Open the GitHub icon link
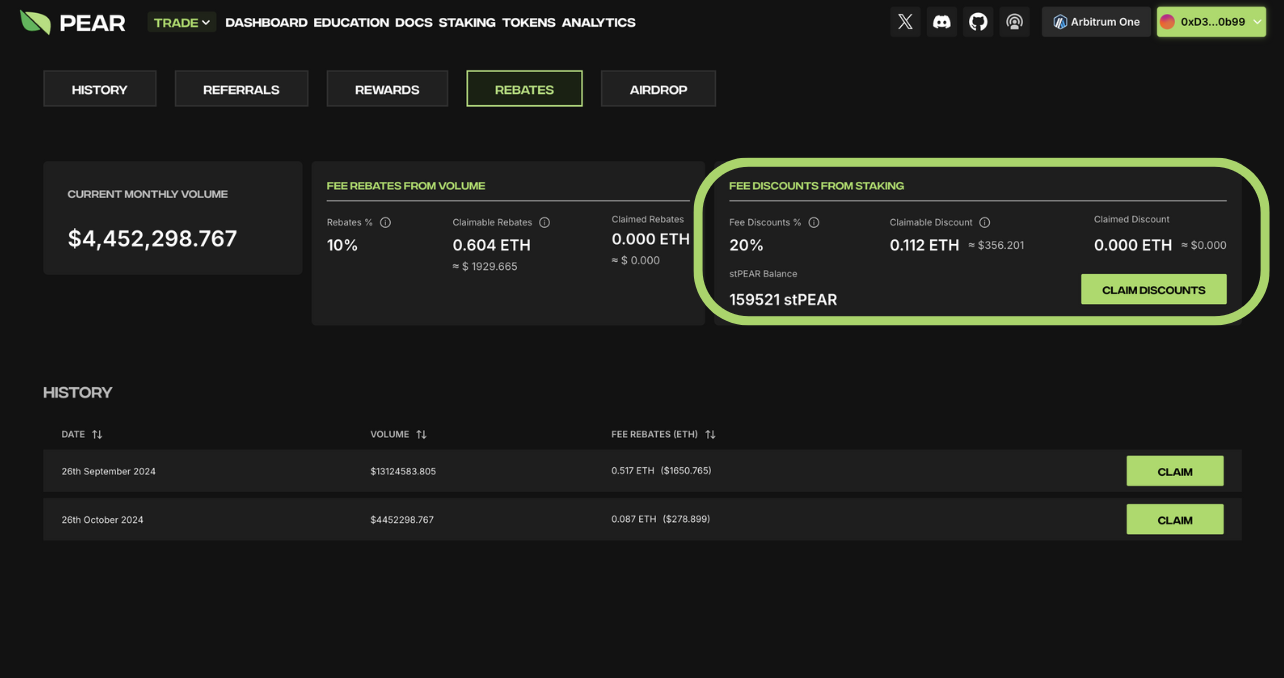The width and height of the screenshot is (1284, 678). [978, 22]
